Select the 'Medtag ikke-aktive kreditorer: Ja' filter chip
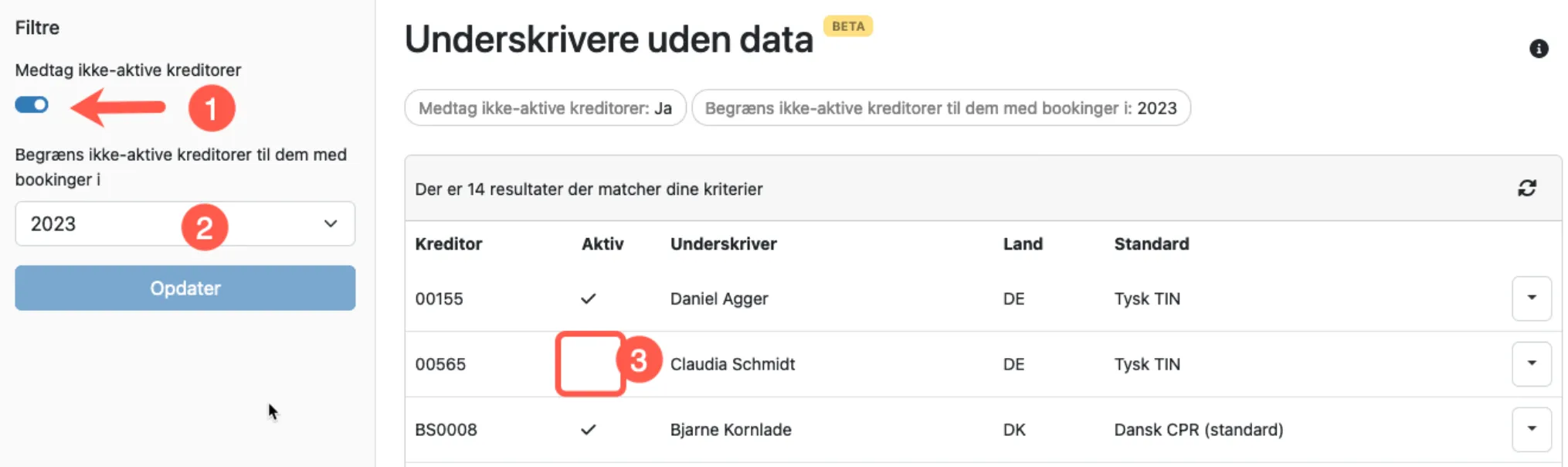Image resolution: width=1568 pixels, height=467 pixels. [545, 107]
